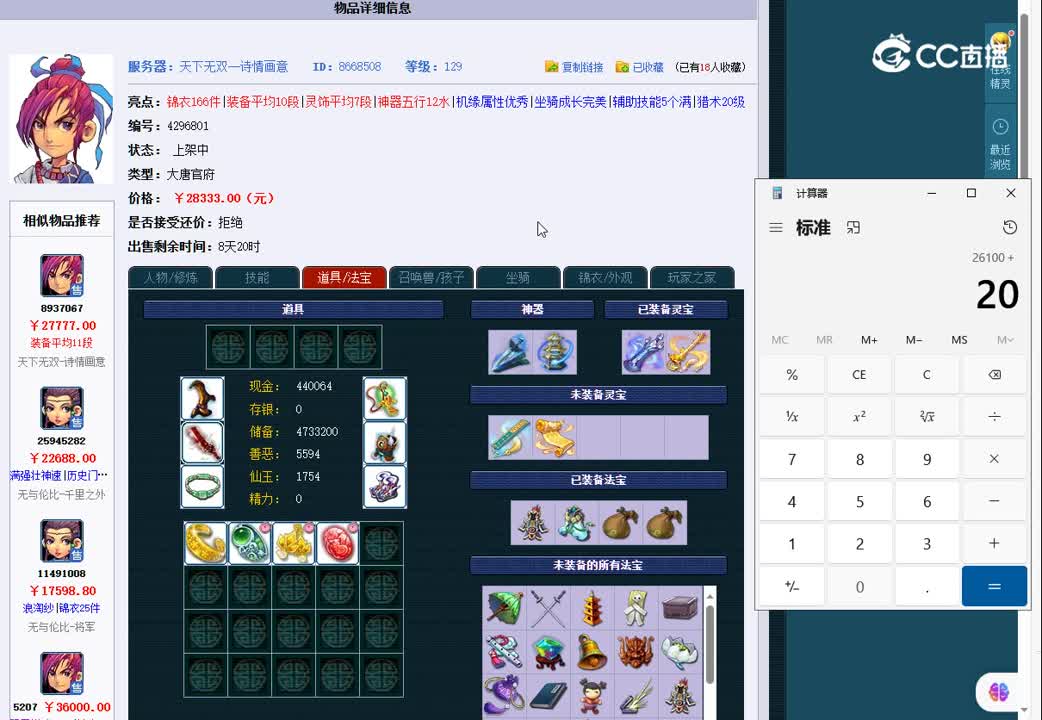Open calculator navigation hamburger menu
This screenshot has height=720, width=1042.
[776, 228]
